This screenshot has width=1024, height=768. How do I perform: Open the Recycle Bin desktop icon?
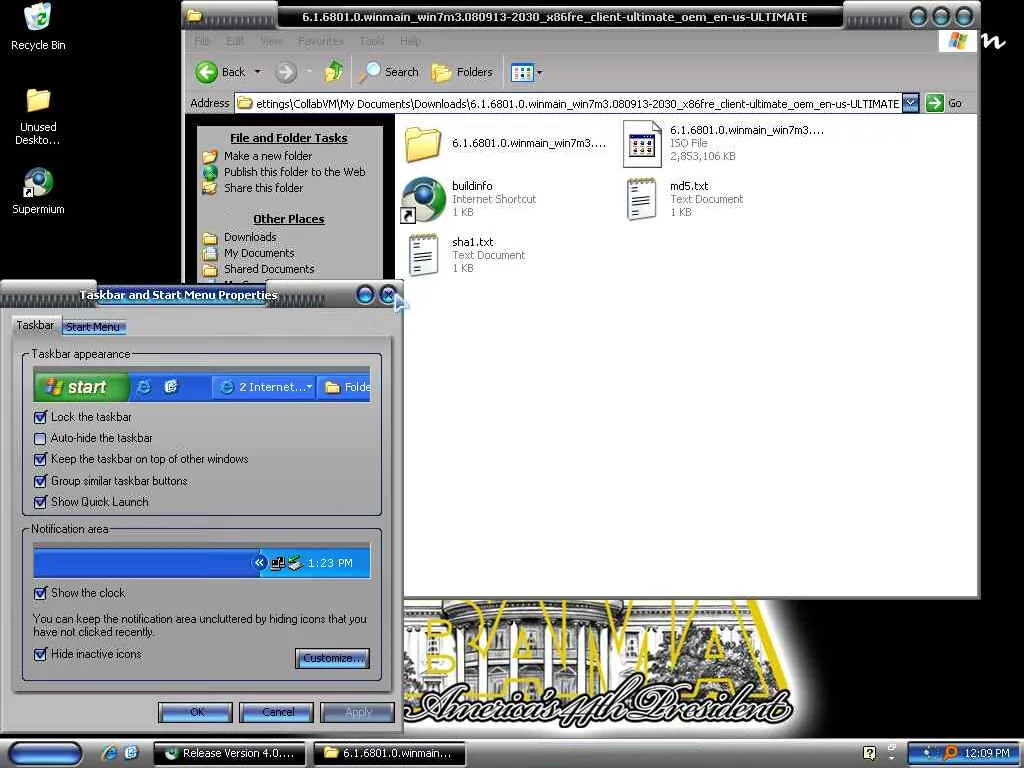tap(37, 17)
